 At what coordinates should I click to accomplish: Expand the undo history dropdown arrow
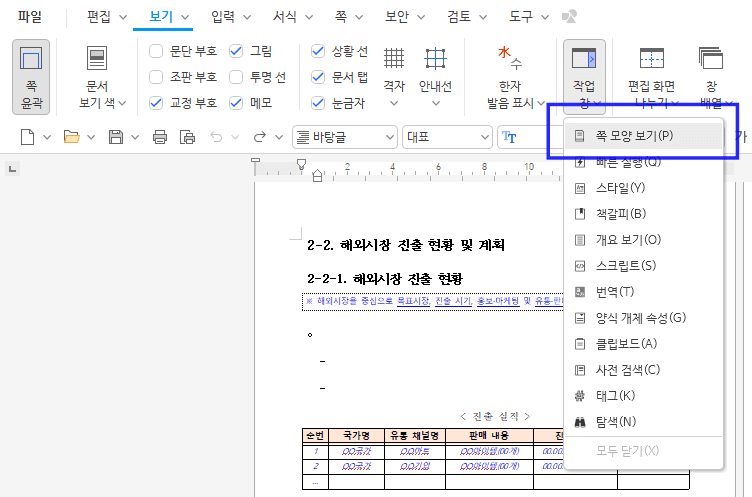(235, 138)
